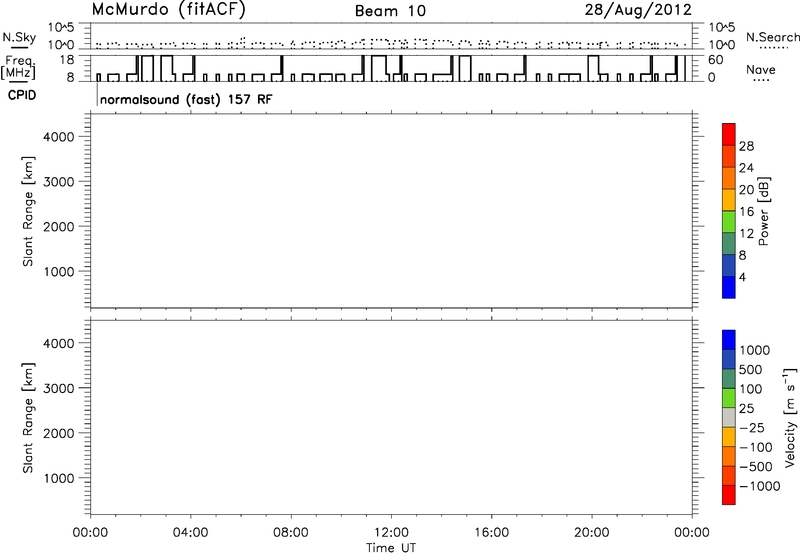Click the '4' Power colorbar value
Viewport: 800px width, 554px height.
(742, 277)
